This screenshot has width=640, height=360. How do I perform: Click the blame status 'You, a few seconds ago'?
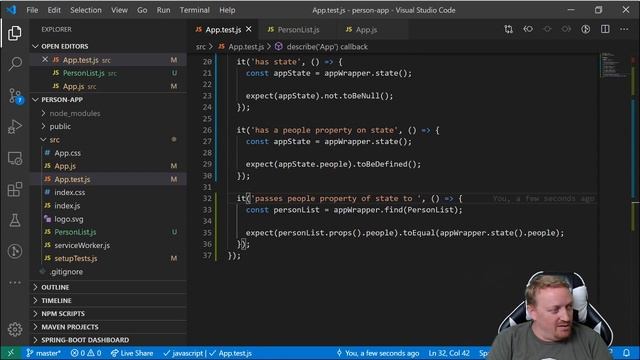click(x=378, y=353)
